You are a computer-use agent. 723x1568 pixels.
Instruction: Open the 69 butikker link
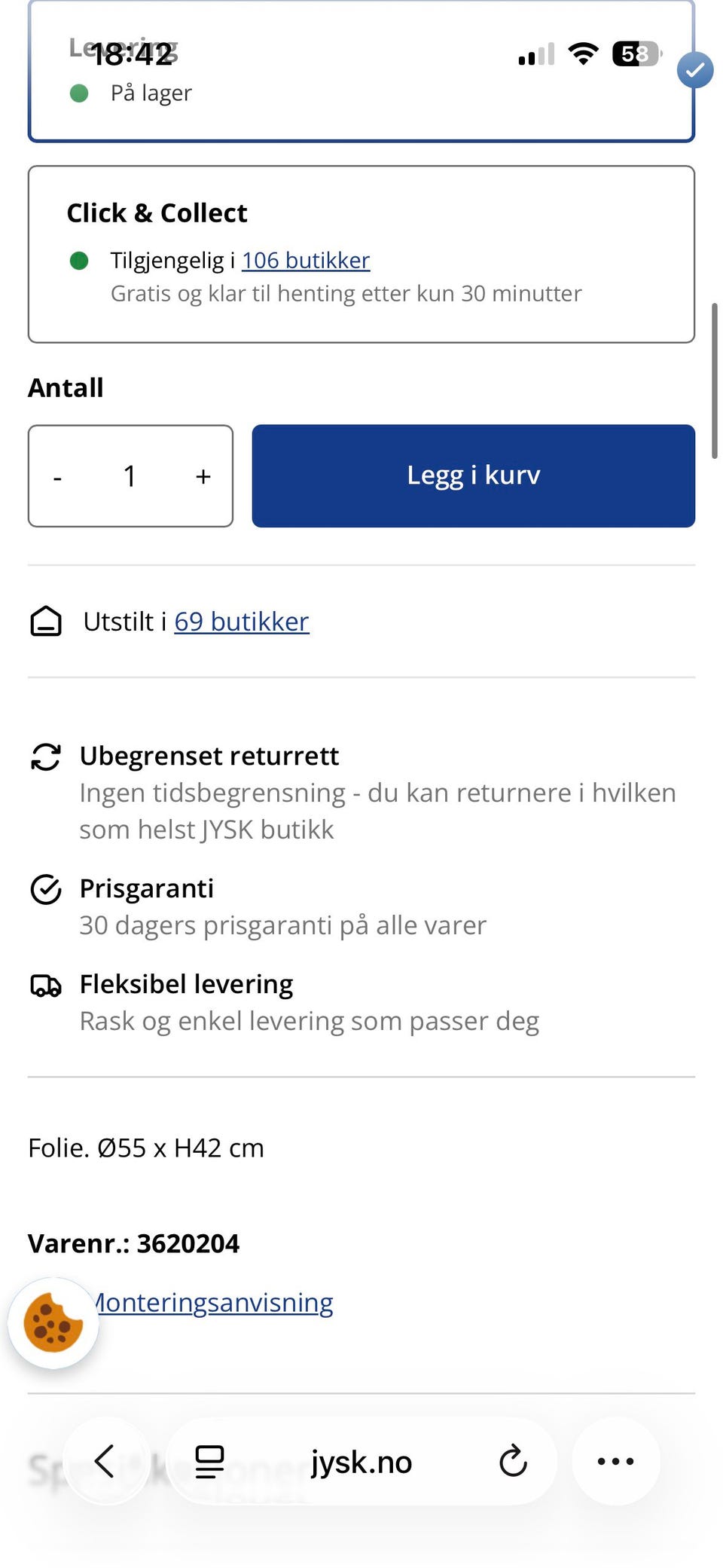(242, 622)
